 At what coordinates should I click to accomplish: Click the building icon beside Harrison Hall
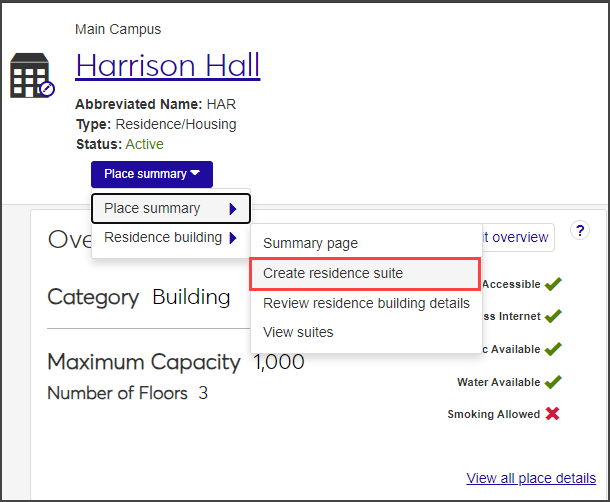(29, 75)
